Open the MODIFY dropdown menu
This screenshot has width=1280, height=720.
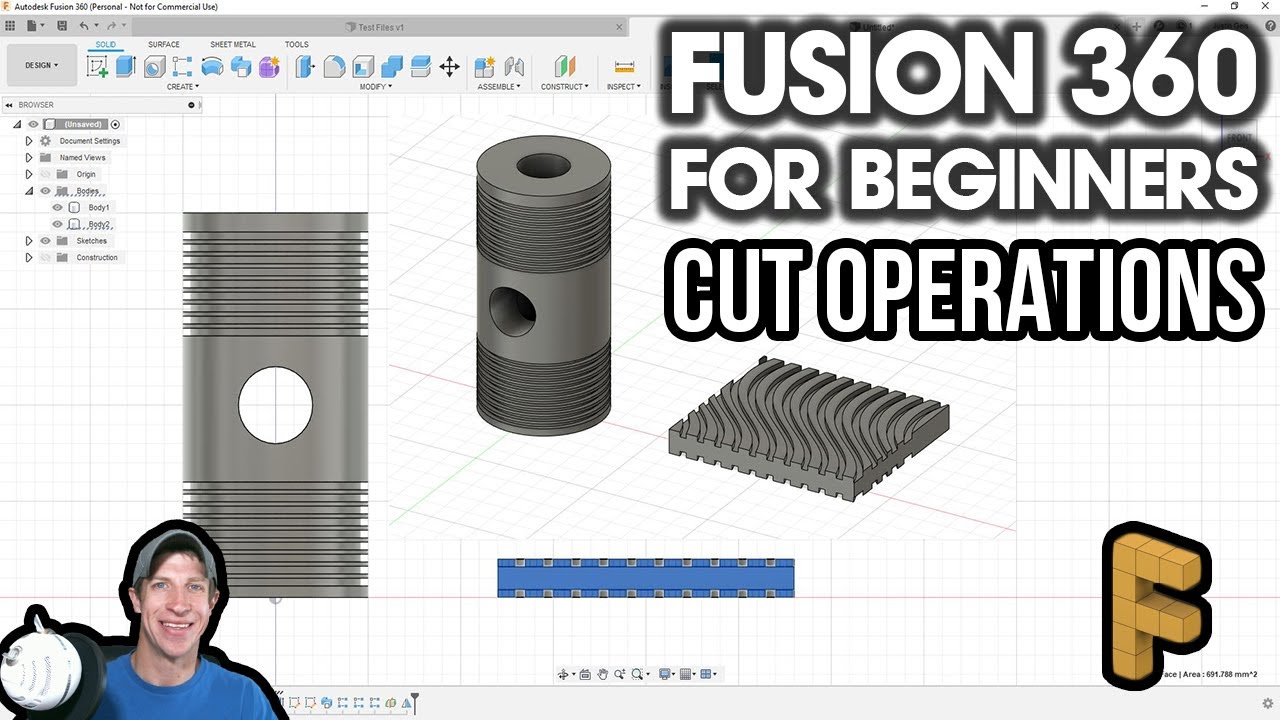tap(376, 87)
